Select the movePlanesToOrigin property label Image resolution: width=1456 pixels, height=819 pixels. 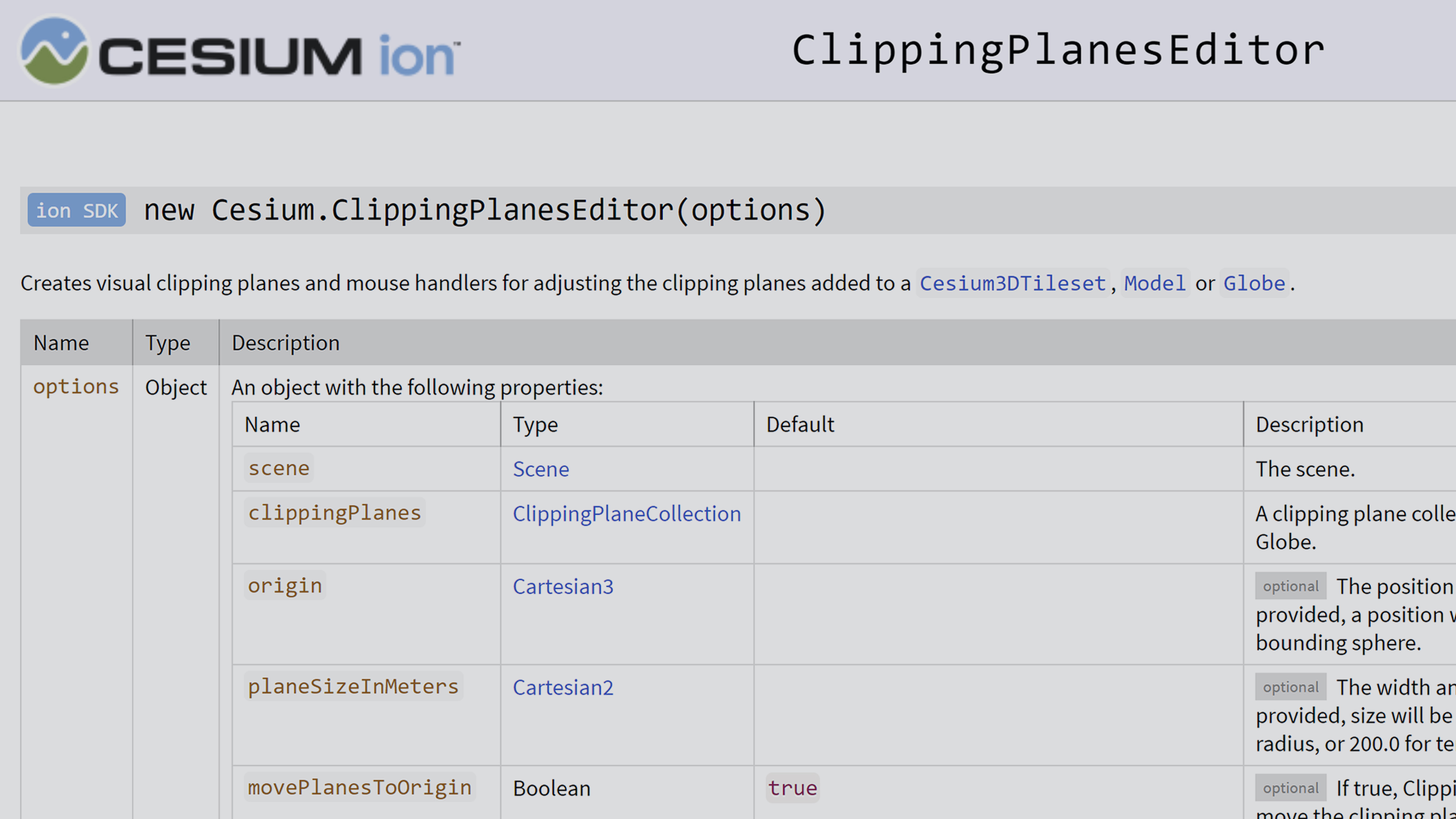pos(359,787)
